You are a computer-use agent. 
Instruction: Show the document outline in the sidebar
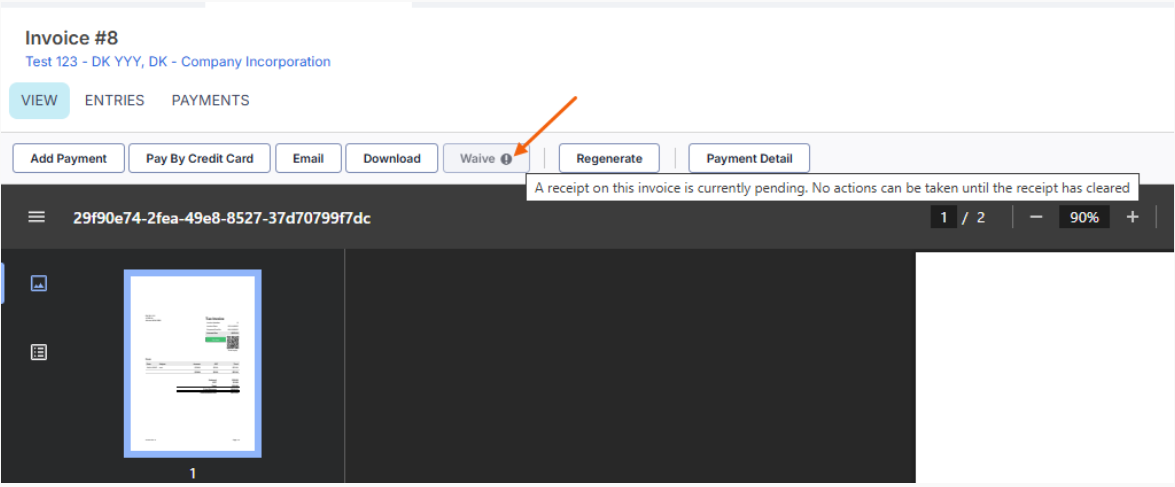[39, 352]
